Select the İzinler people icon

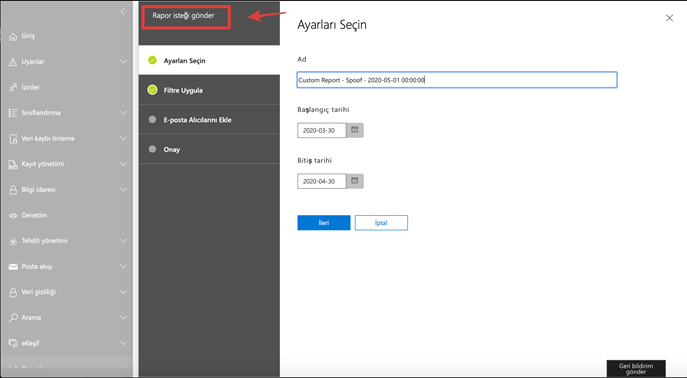coord(13,88)
